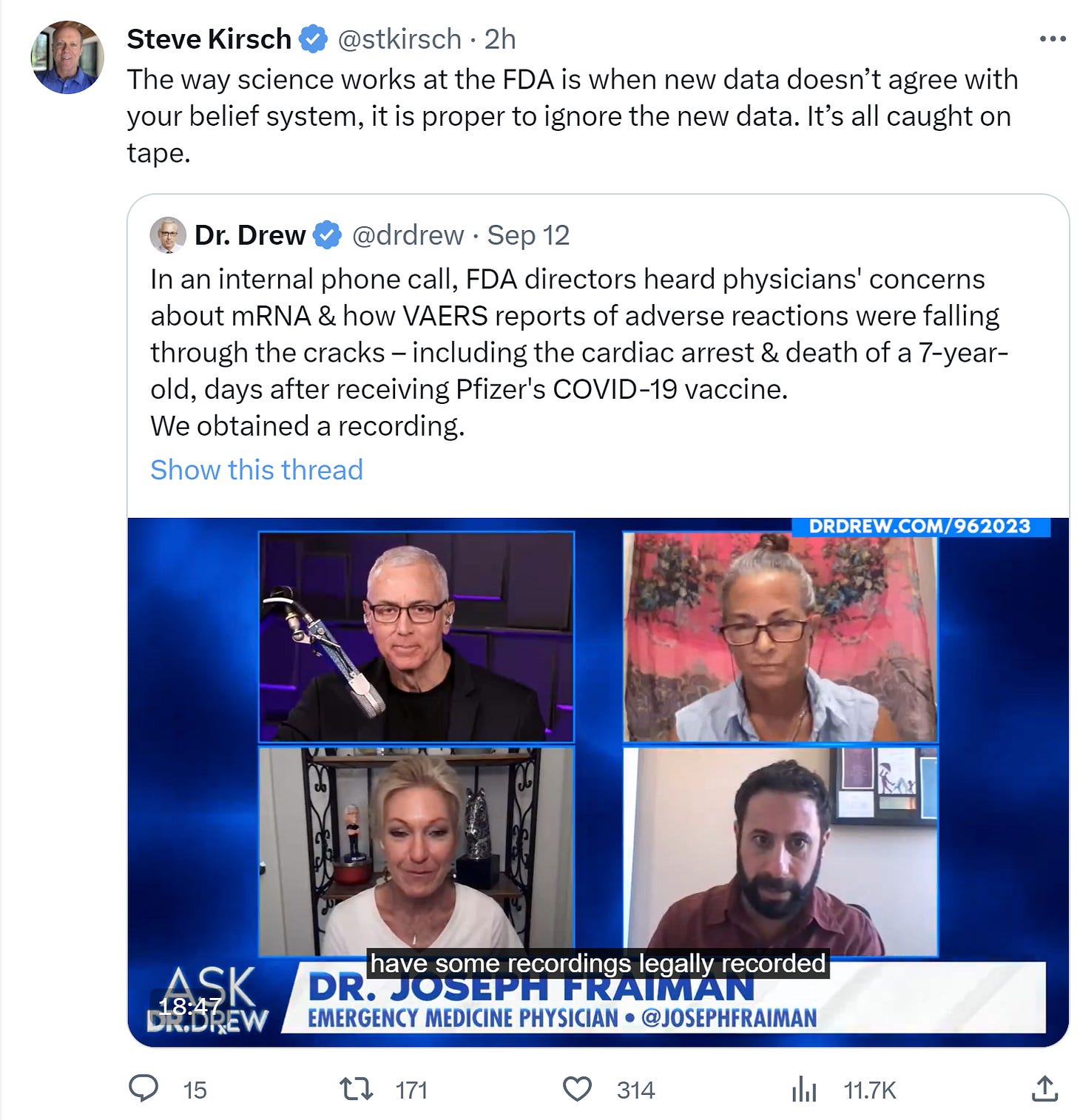Click Dr. Drew's blue verified badge
1077x1120 pixels.
[x=327, y=235]
